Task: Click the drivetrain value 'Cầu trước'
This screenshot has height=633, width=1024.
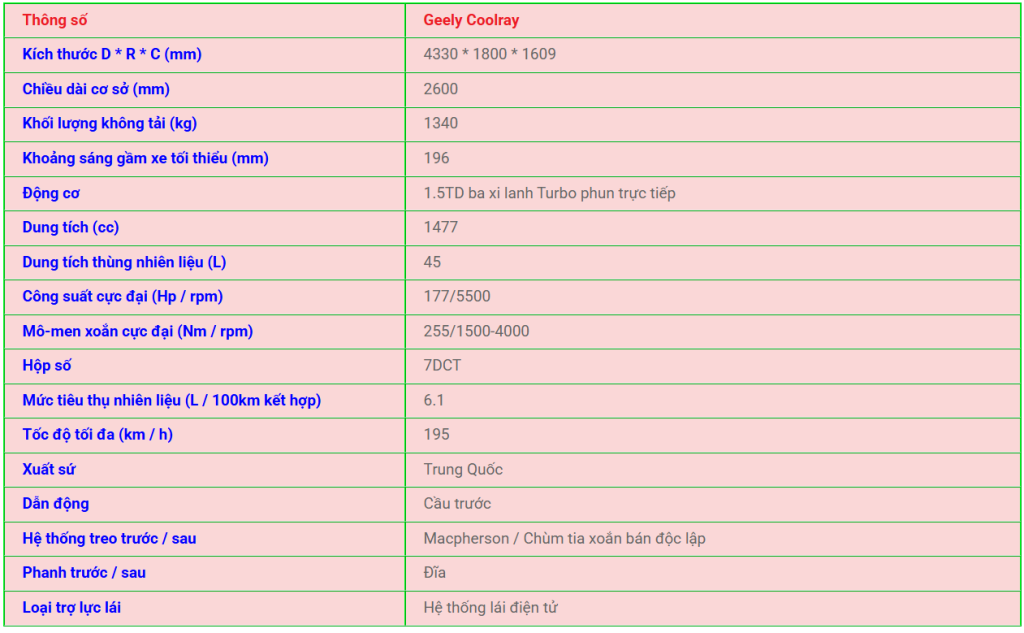Action: coord(457,503)
